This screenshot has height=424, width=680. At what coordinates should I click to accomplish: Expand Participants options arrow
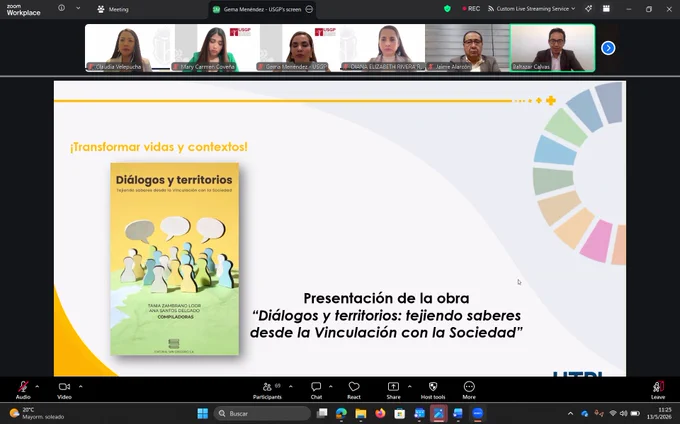pos(291,386)
